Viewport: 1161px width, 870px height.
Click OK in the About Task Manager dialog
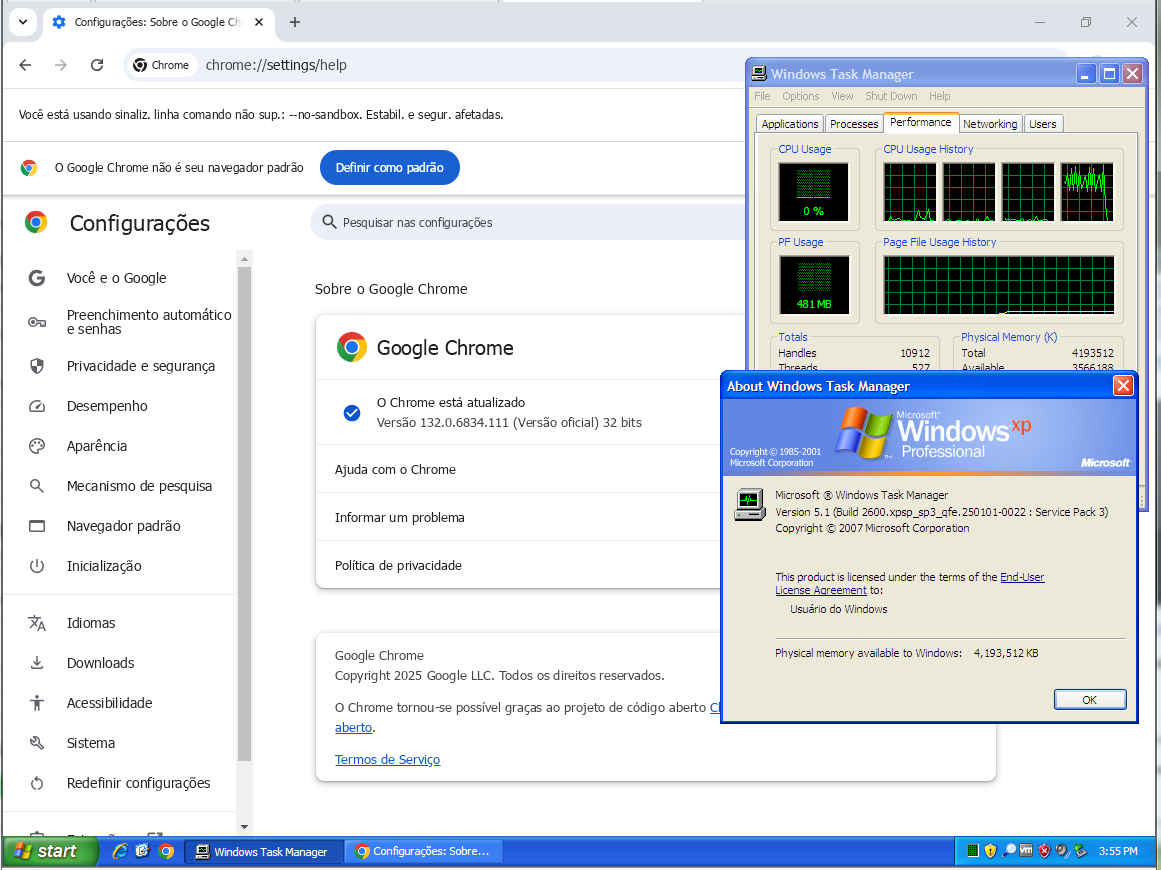click(x=1090, y=700)
